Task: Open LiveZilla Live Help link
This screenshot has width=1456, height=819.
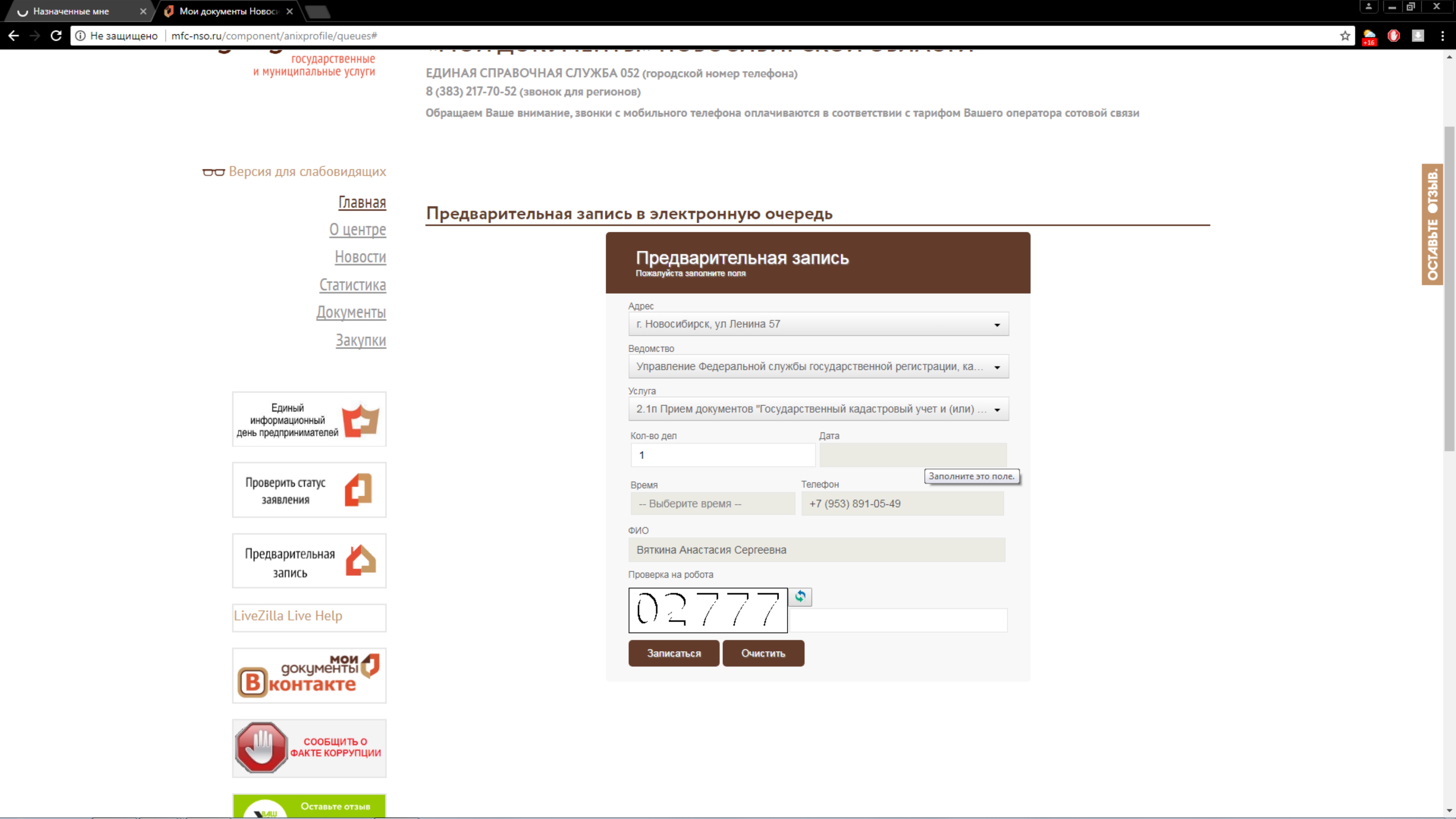Action: coord(288,616)
